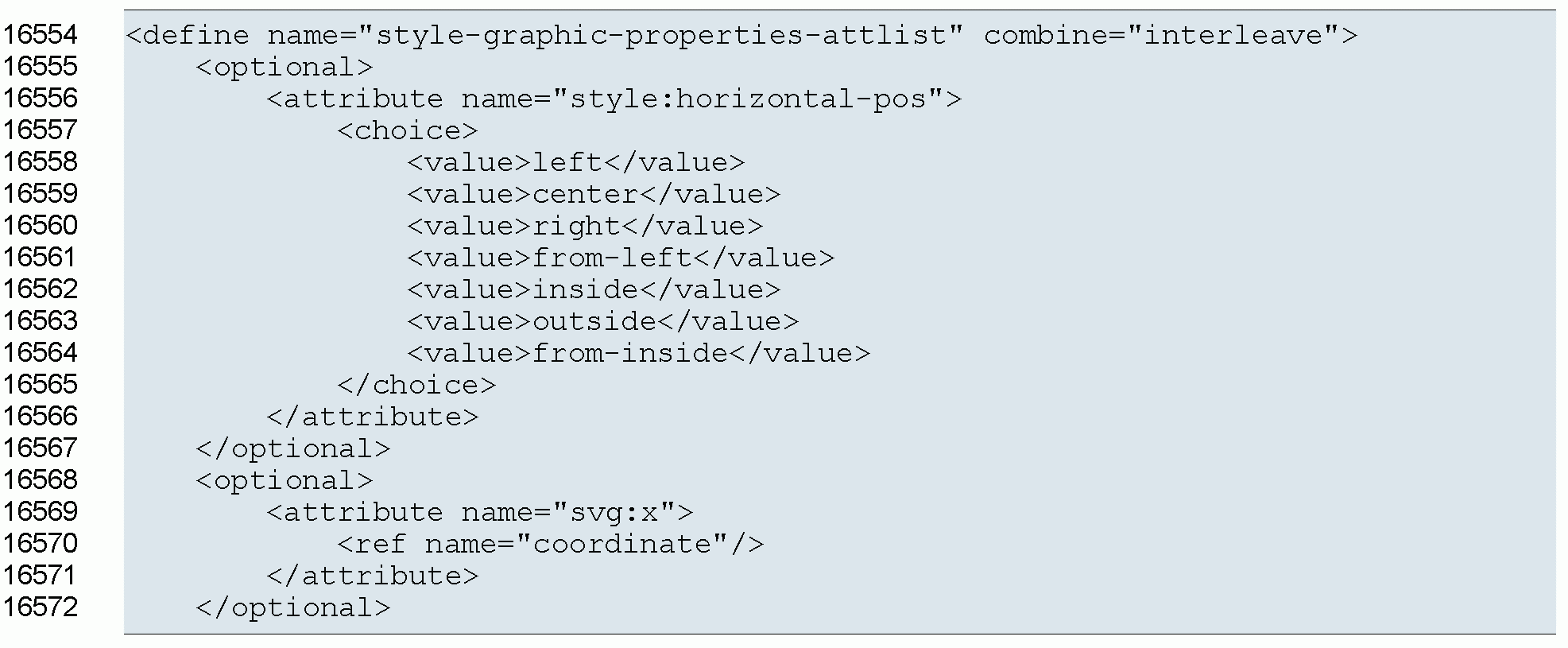The width and height of the screenshot is (1568, 648).
Task: Click line number 16566
Action: click(x=41, y=417)
